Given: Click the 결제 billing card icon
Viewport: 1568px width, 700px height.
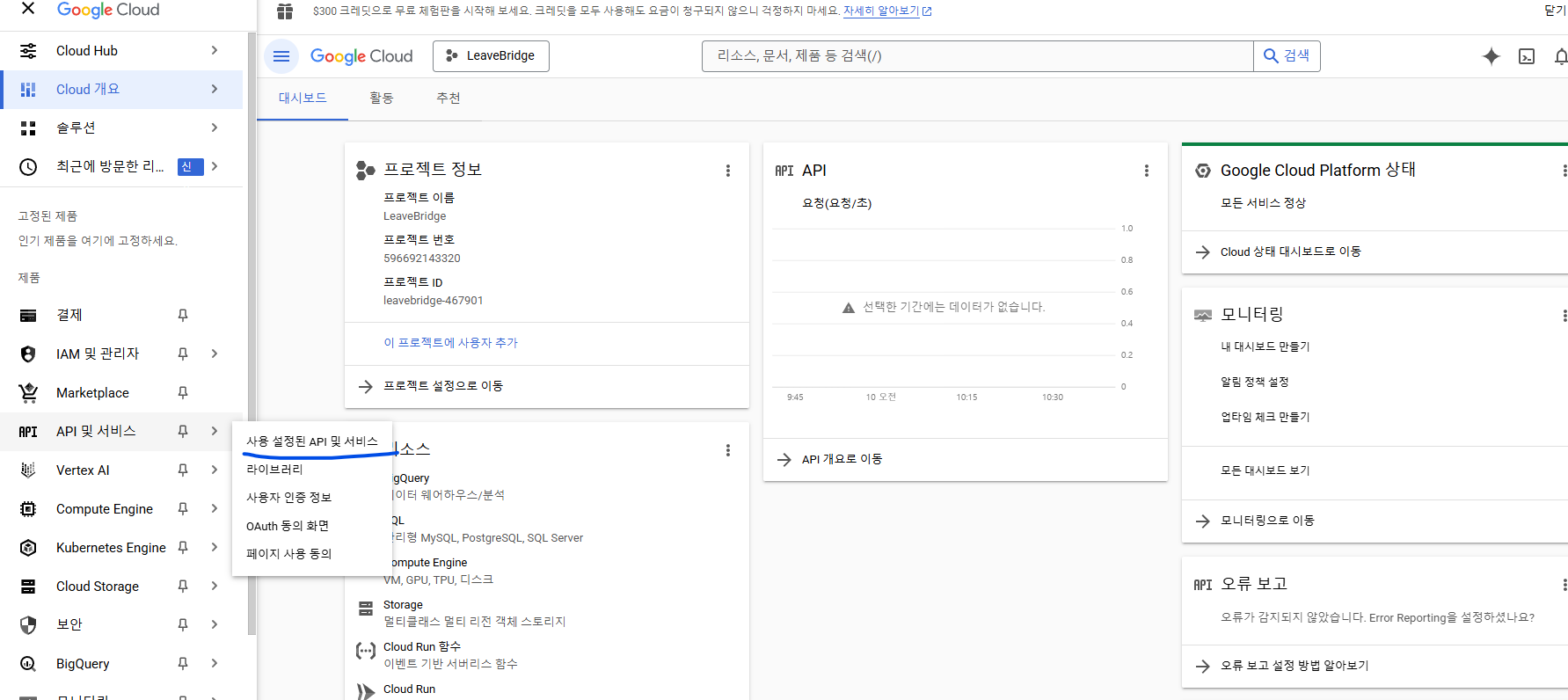Looking at the screenshot, I should point(28,315).
